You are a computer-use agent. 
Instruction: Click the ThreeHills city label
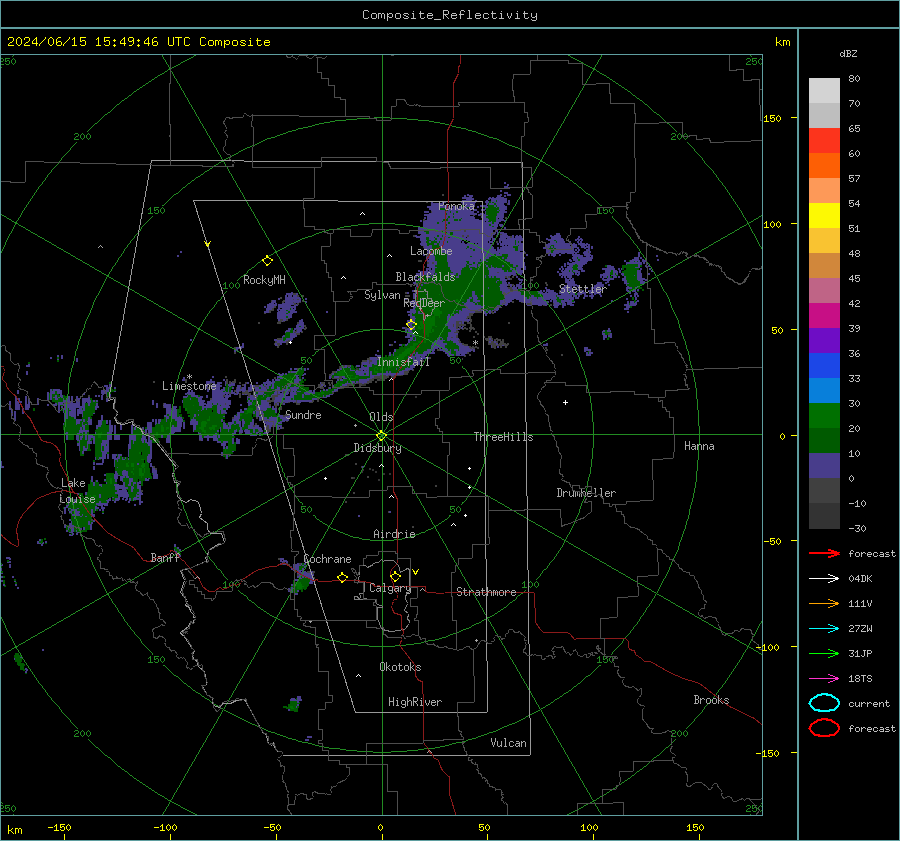point(503,437)
